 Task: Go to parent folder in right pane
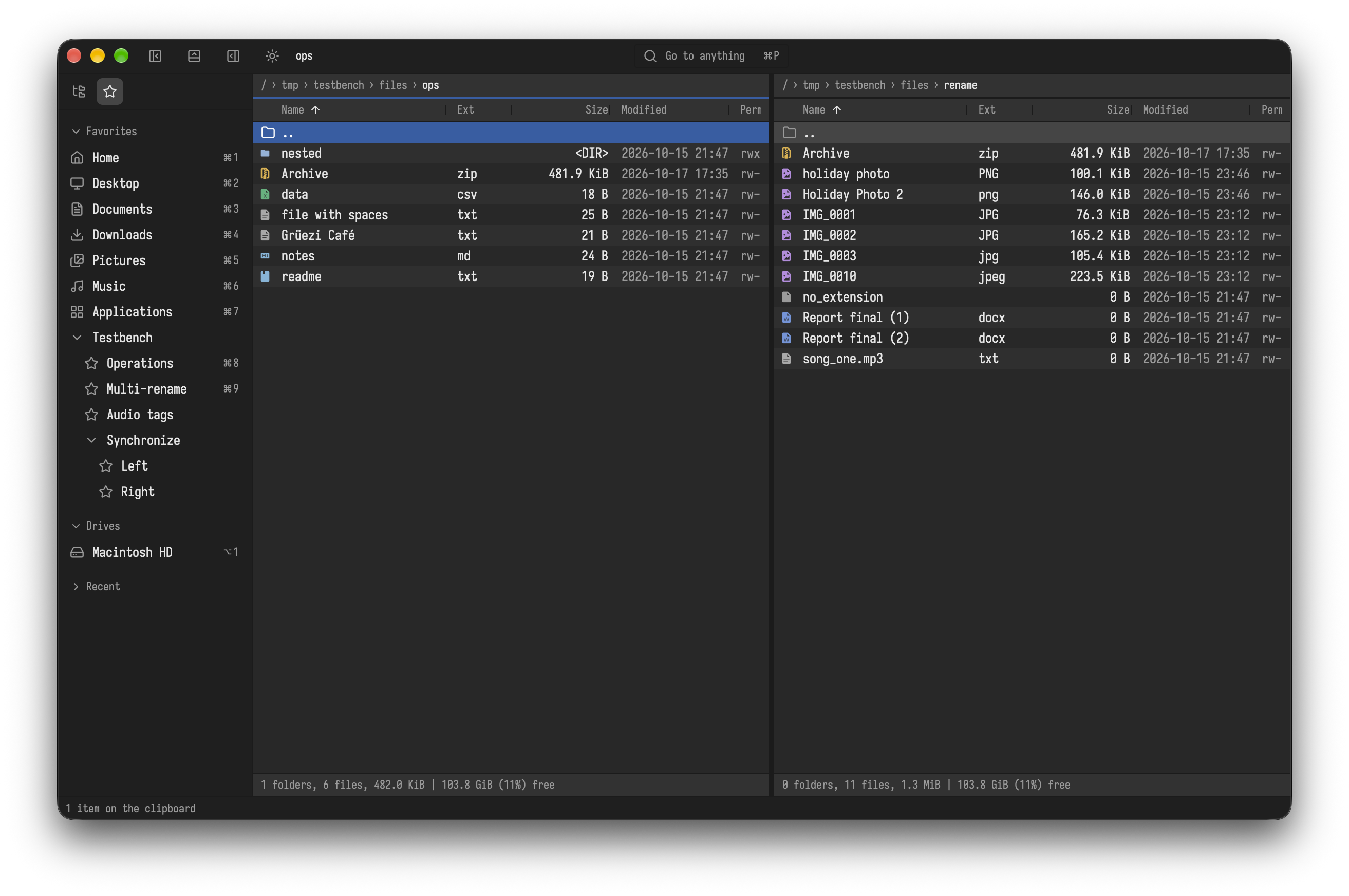(1032, 133)
